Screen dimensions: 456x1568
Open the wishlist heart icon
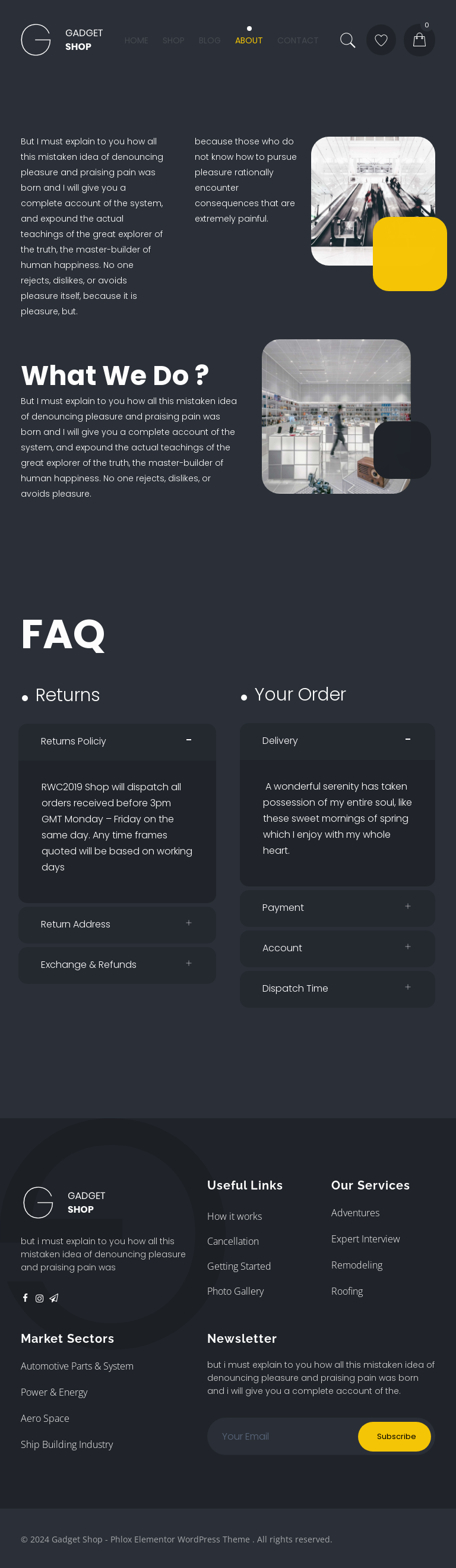coord(381,40)
